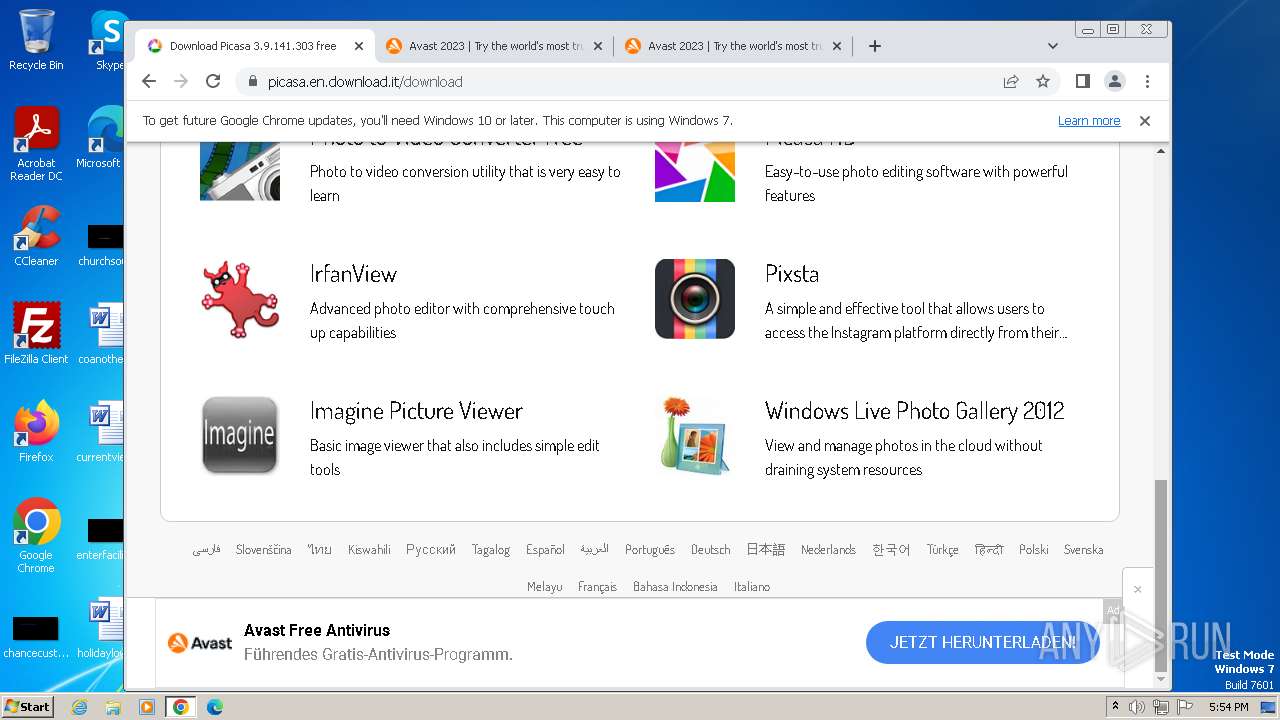The width and height of the screenshot is (1280, 720).
Task: Select Kiswahili language
Action: pos(369,550)
